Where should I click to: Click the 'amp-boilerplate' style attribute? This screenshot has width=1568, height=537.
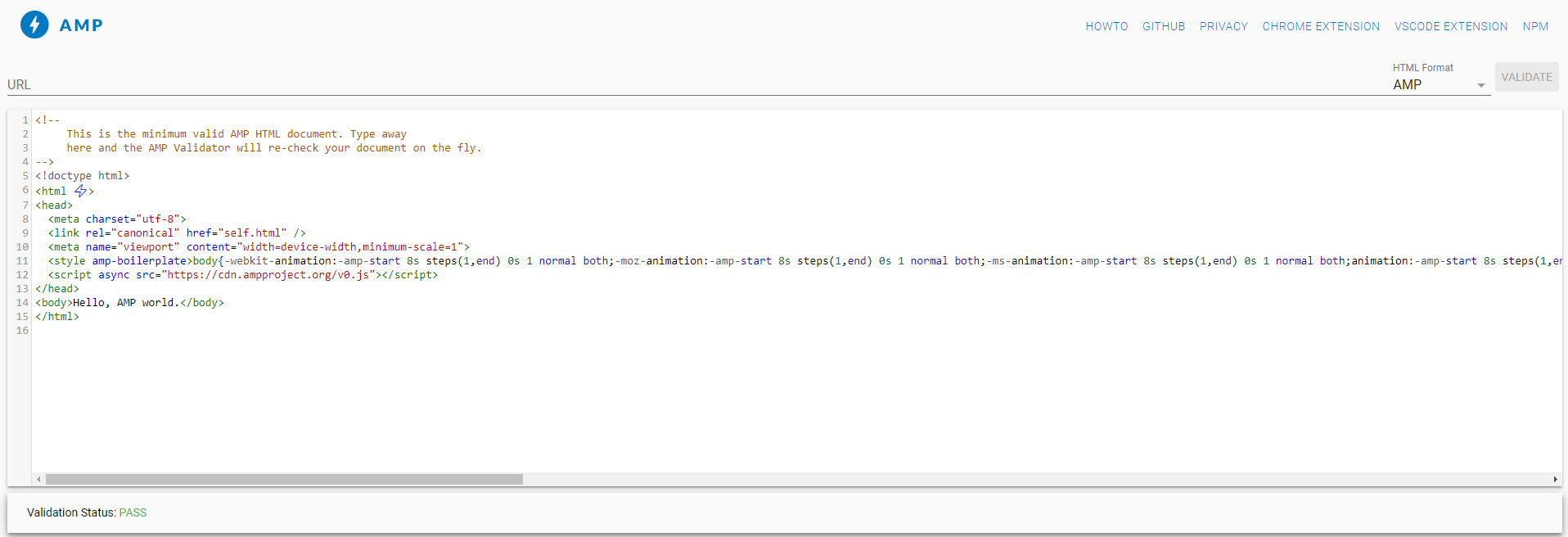pyautogui.click(x=139, y=261)
